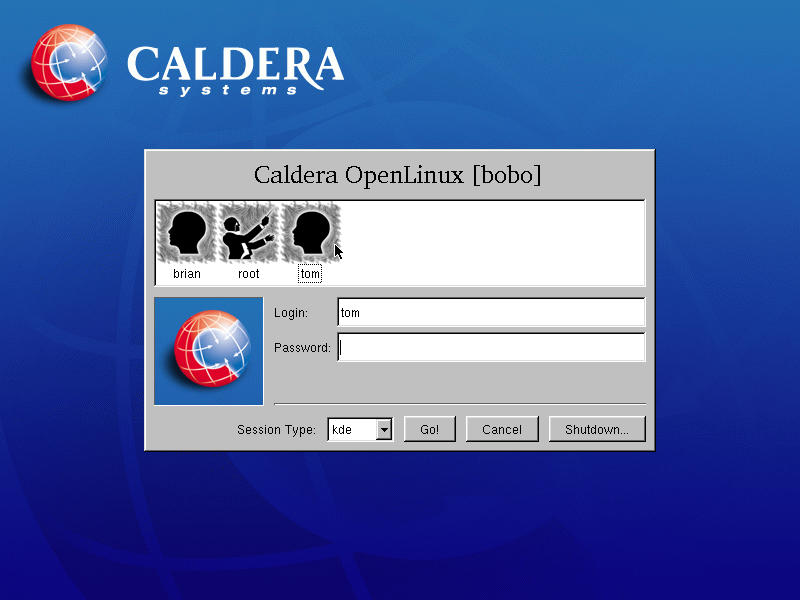Click the highlighted 'tom' username label

[x=310, y=274]
